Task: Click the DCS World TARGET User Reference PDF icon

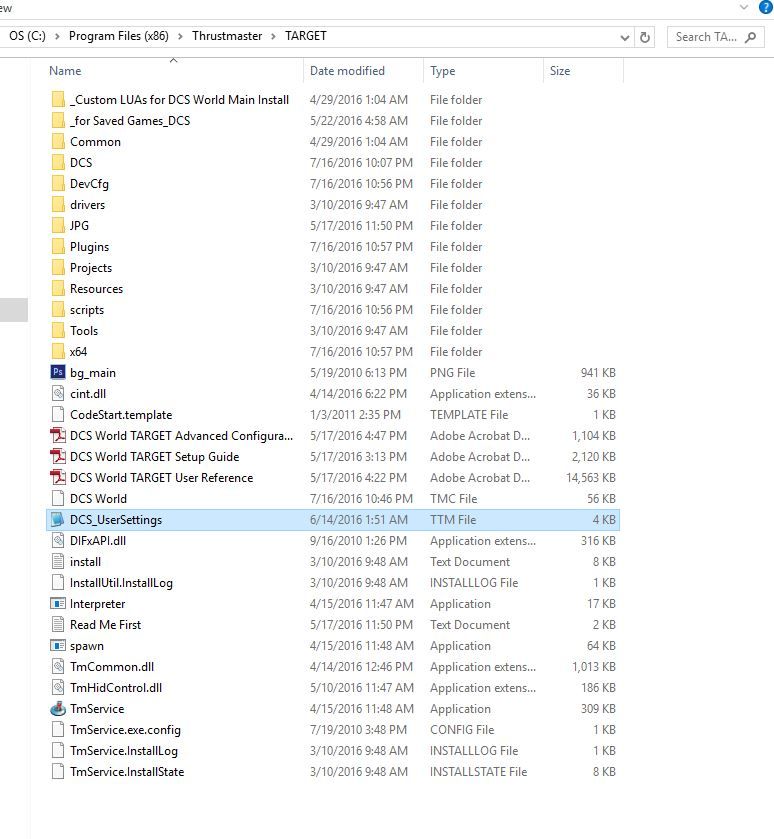Action: point(58,478)
